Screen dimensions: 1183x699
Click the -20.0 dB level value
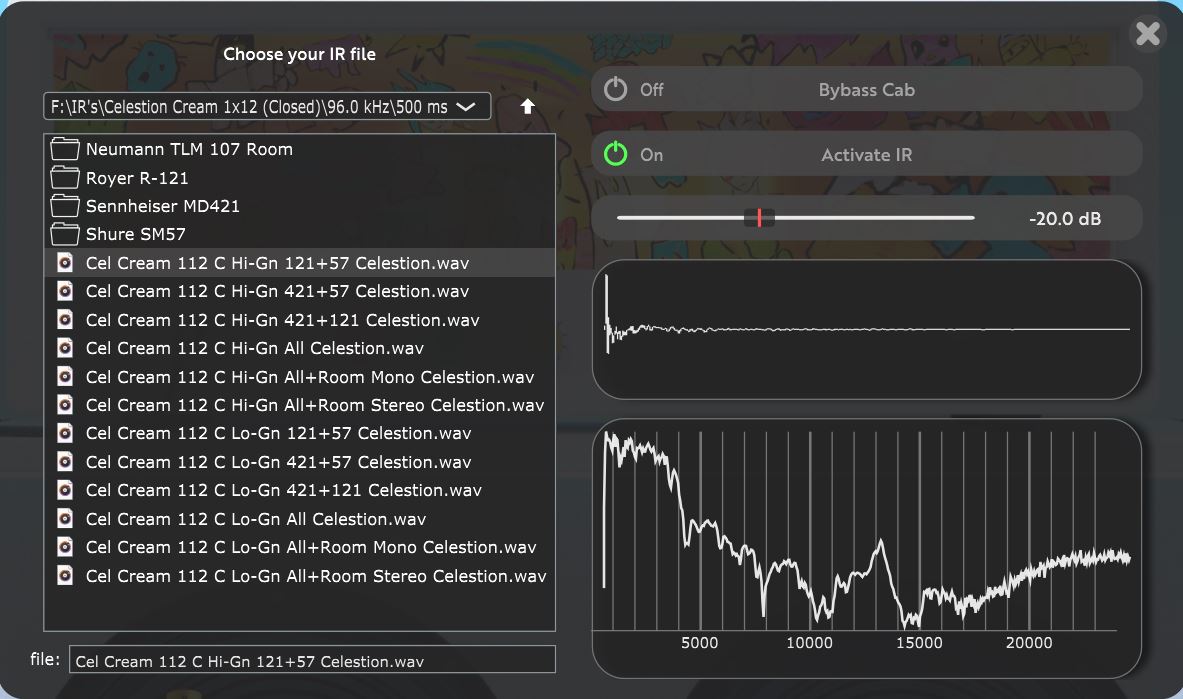[1065, 218]
